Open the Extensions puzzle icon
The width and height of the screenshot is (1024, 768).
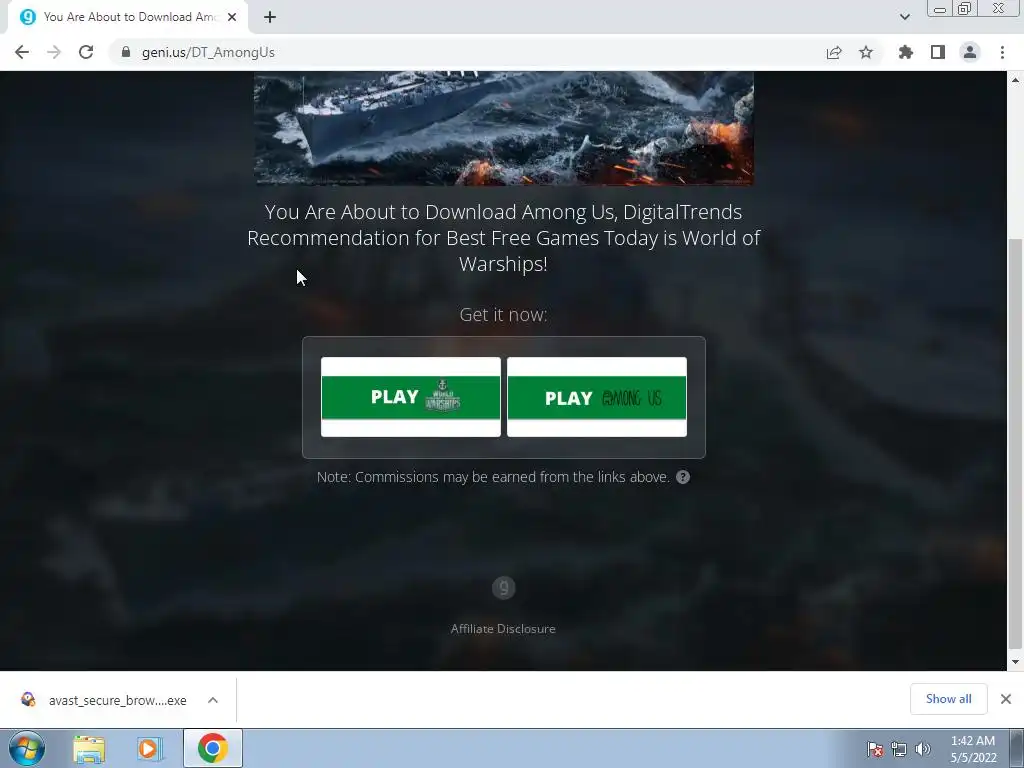coord(905,52)
